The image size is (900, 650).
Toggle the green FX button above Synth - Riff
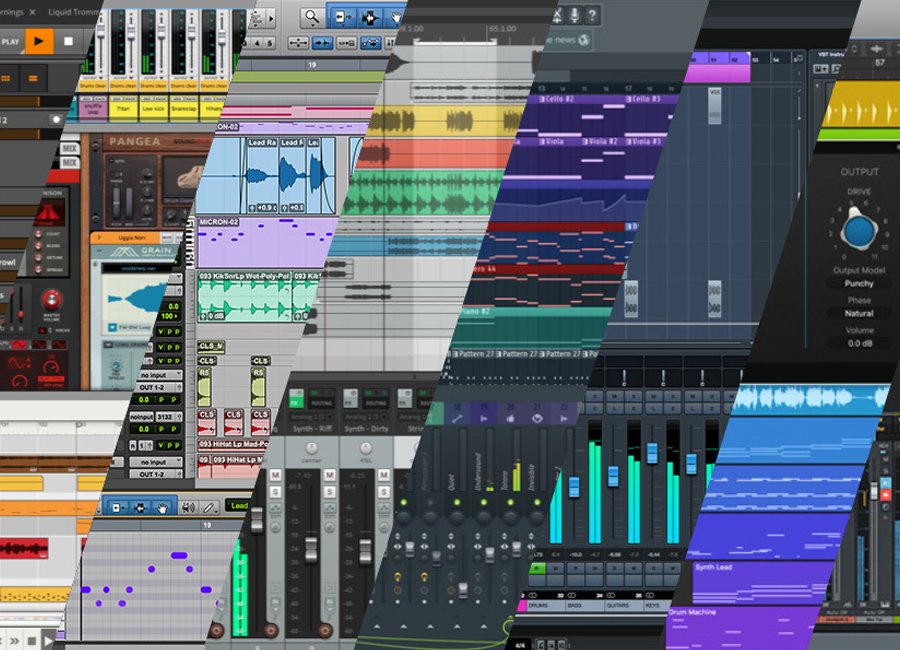296,397
